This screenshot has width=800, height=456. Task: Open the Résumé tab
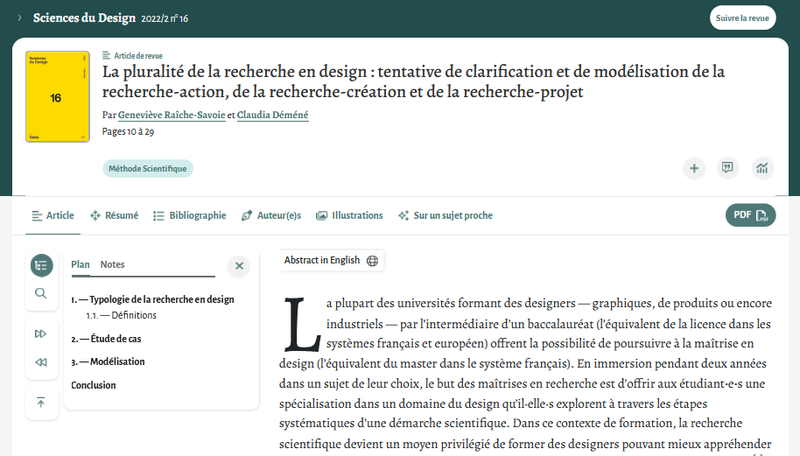pos(114,215)
